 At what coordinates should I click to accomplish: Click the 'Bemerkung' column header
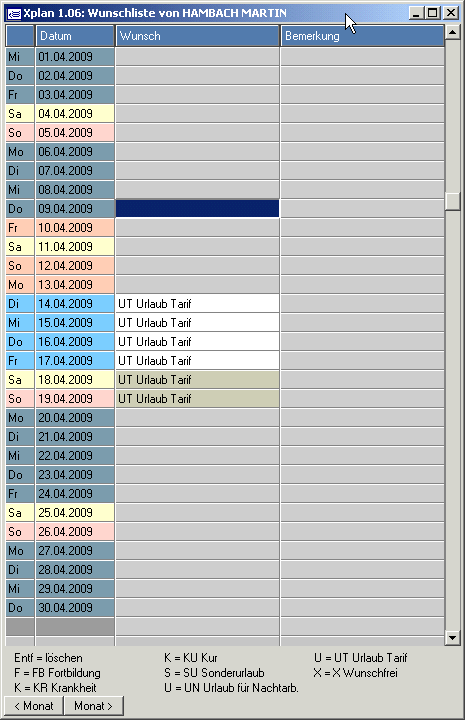click(x=362, y=36)
